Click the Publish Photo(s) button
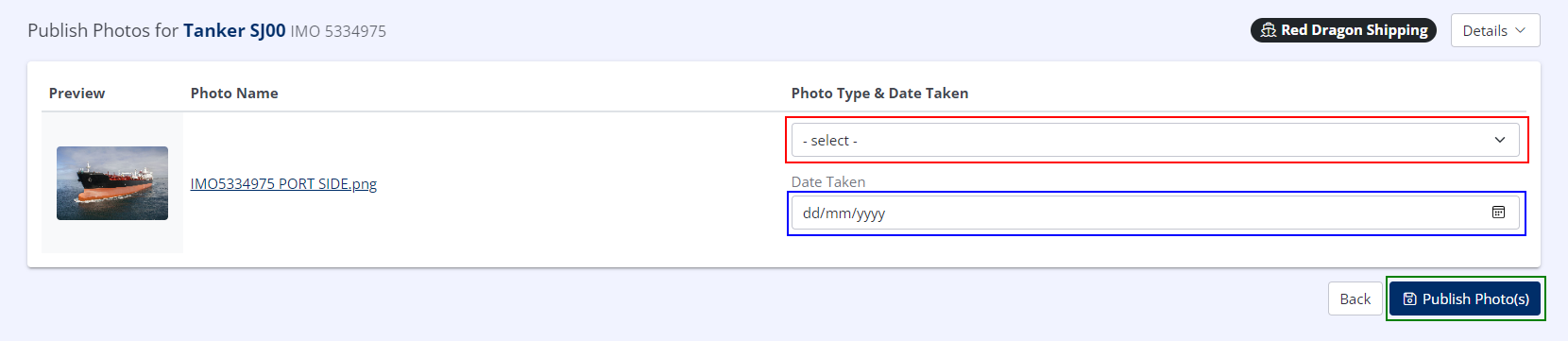The height and width of the screenshot is (341, 1568). pos(1466,298)
